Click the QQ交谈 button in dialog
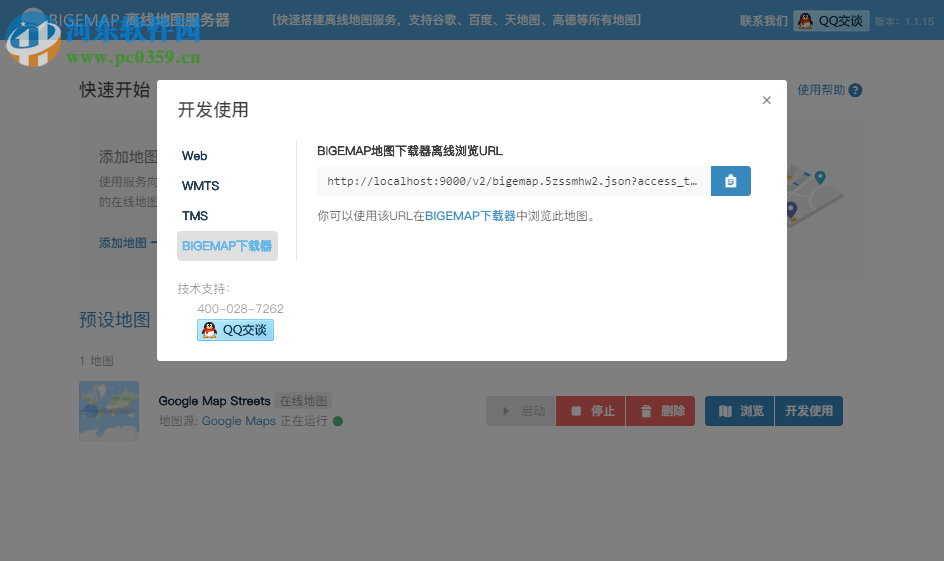This screenshot has width=944, height=561. 235,330
